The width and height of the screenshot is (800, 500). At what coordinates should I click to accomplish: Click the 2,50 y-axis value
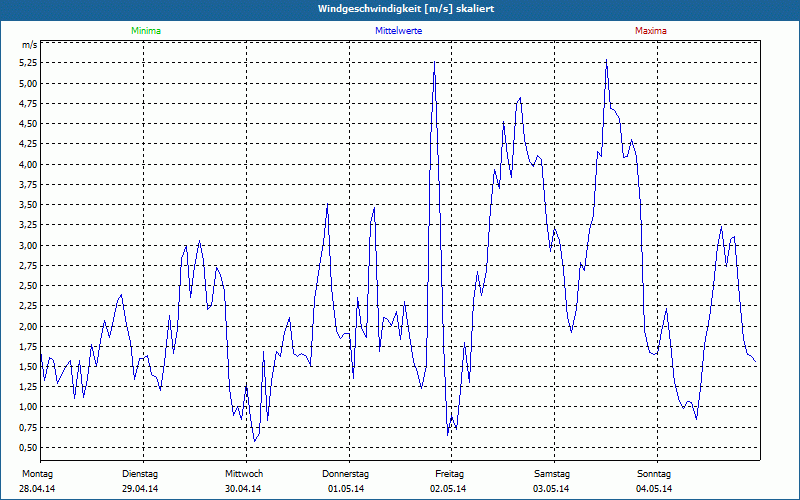[x=30, y=286]
